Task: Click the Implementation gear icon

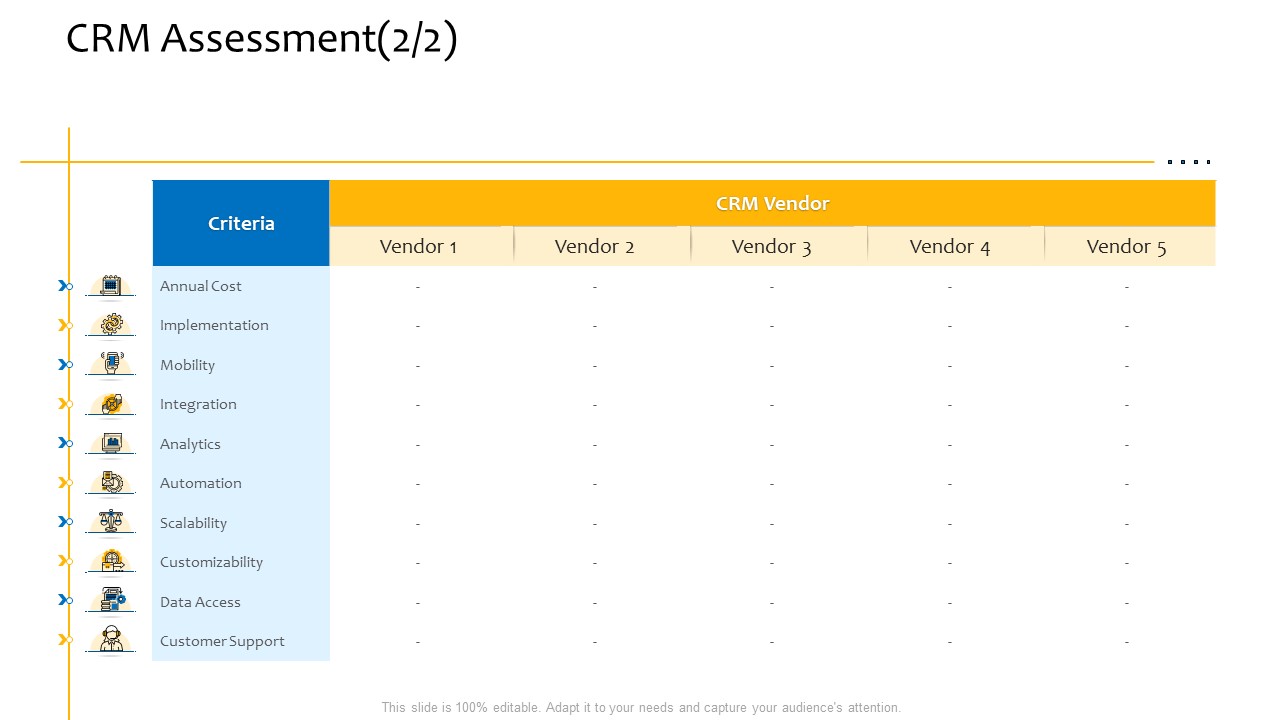Action: [x=111, y=325]
